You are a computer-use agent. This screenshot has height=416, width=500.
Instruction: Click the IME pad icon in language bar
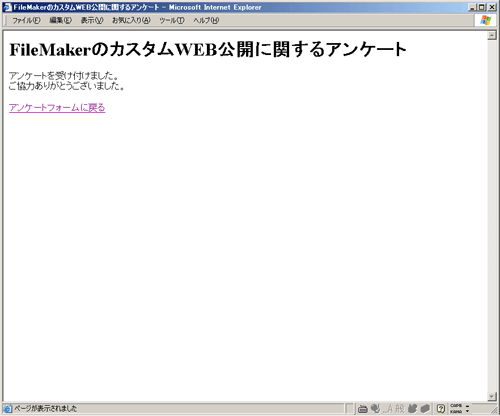tap(413, 408)
